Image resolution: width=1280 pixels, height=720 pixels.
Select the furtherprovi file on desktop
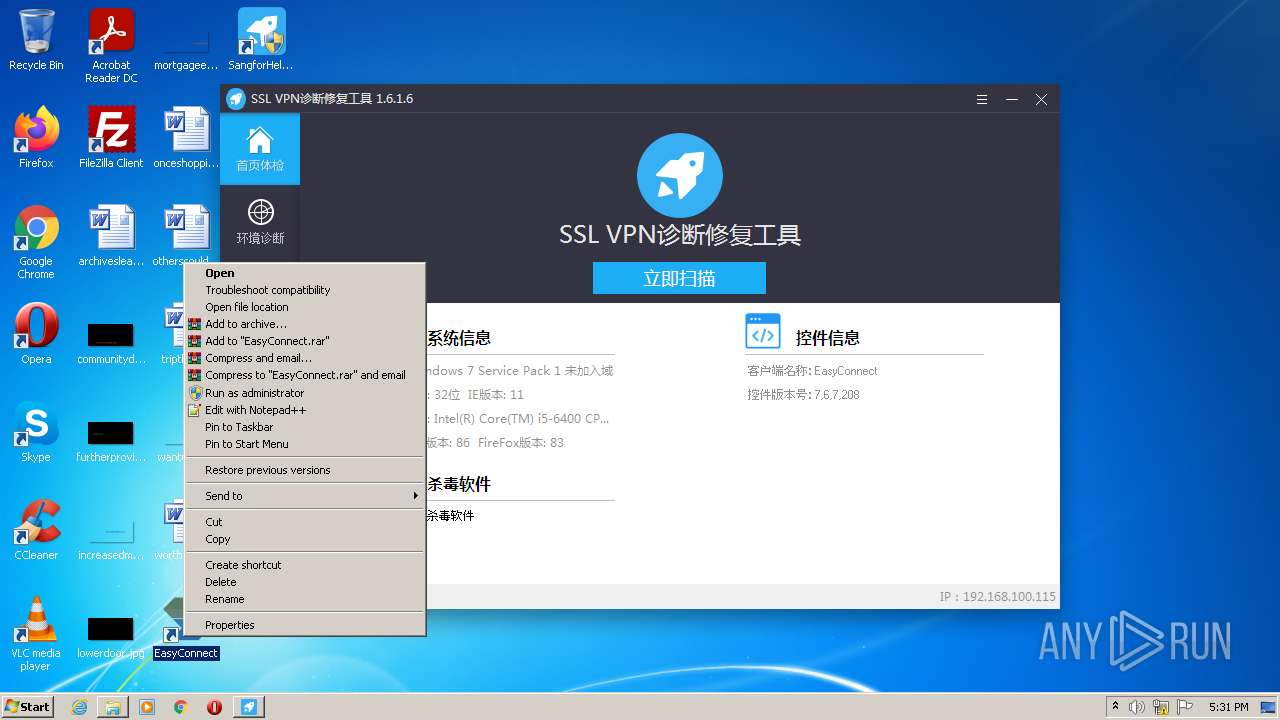click(111, 440)
